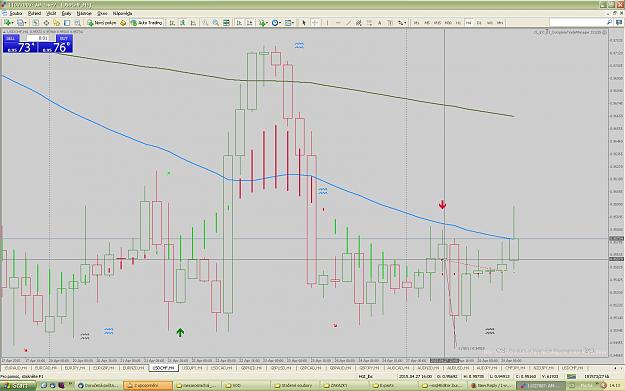
Task: Open the Arrows objects dropdown
Action: pyautogui.click(x=402, y=23)
